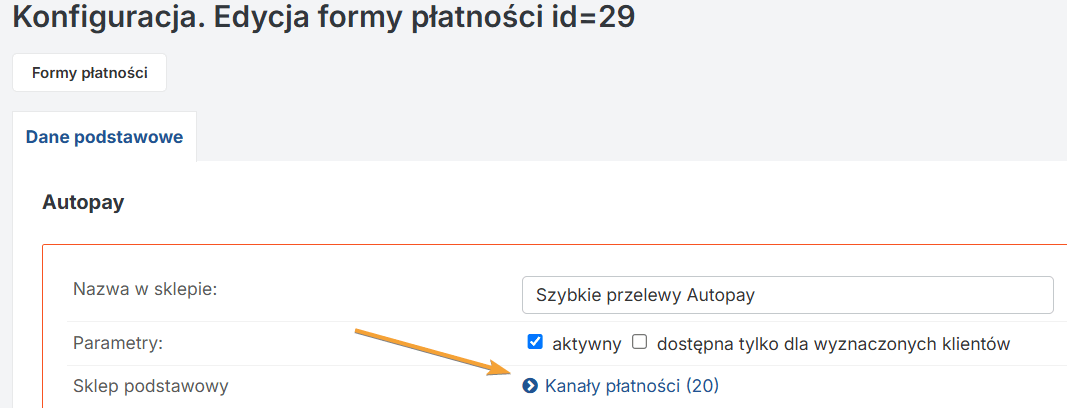Screen dimensions: 1067x408
Task: Select the Sklep podstawowy row label
Action: tap(150, 387)
